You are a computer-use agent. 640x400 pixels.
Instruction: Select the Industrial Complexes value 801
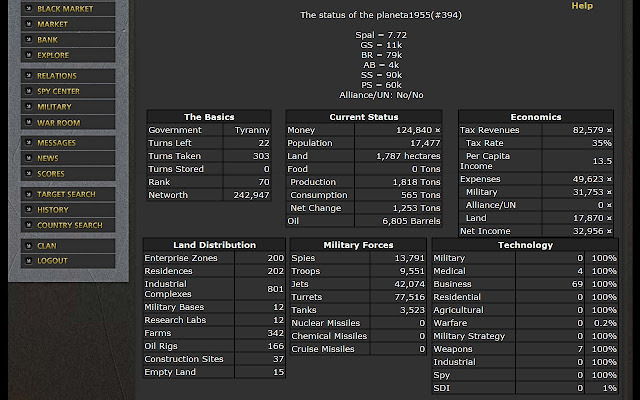(x=276, y=289)
